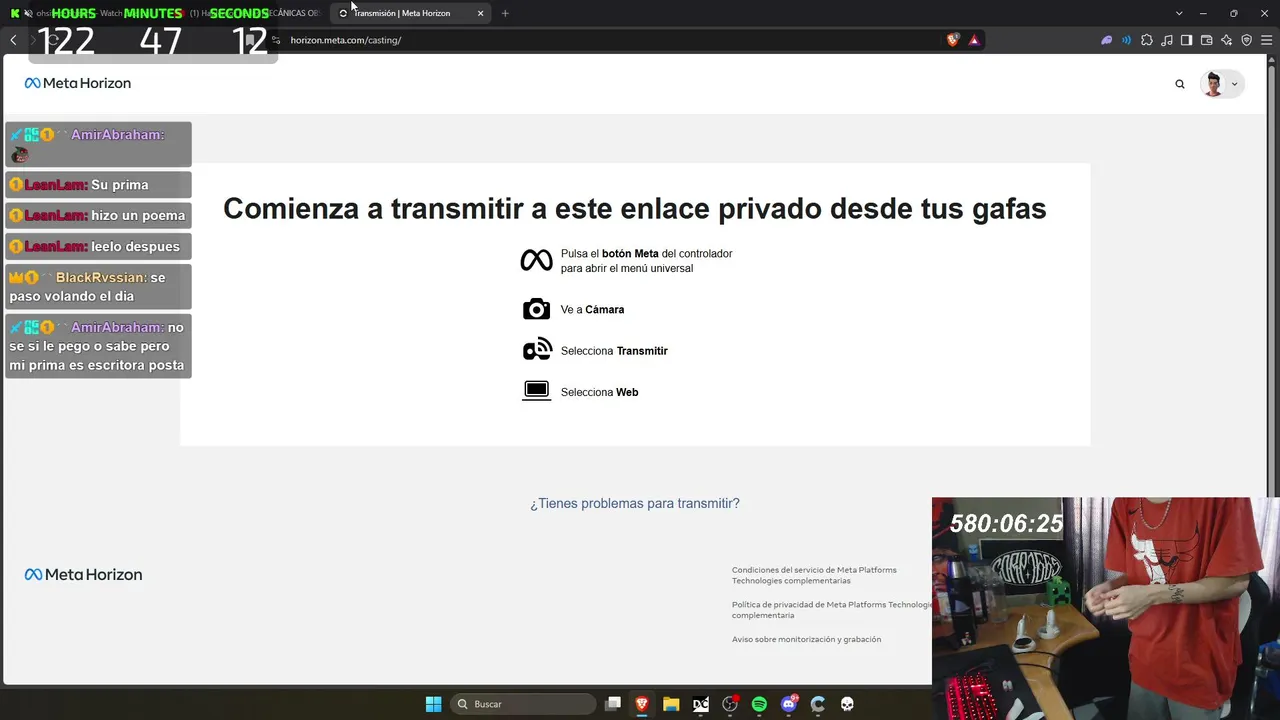1280x720 pixels.
Task: Open the Leo AI sparkle icon
Action: [1226, 40]
